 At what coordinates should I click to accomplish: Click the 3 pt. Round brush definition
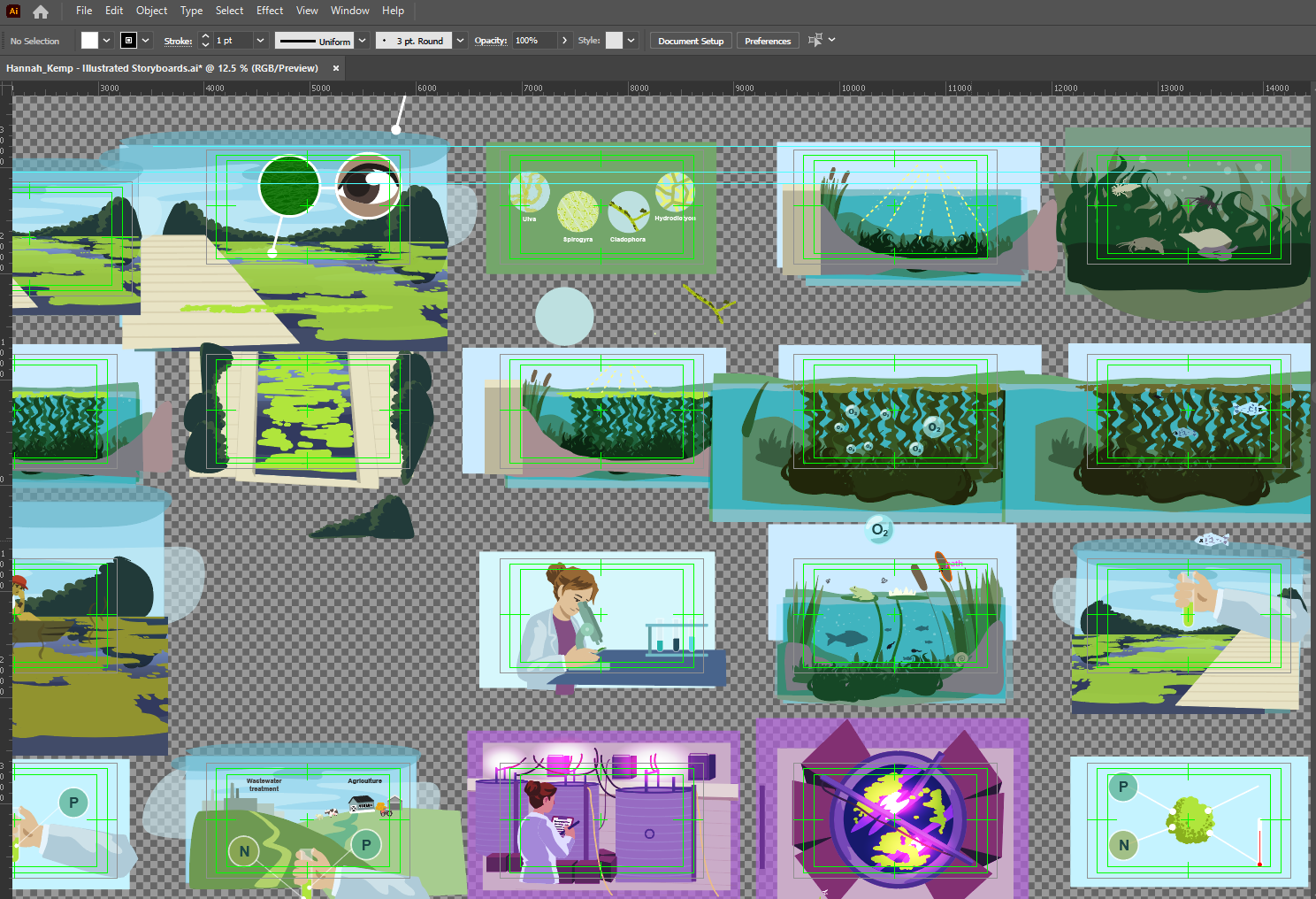point(414,41)
